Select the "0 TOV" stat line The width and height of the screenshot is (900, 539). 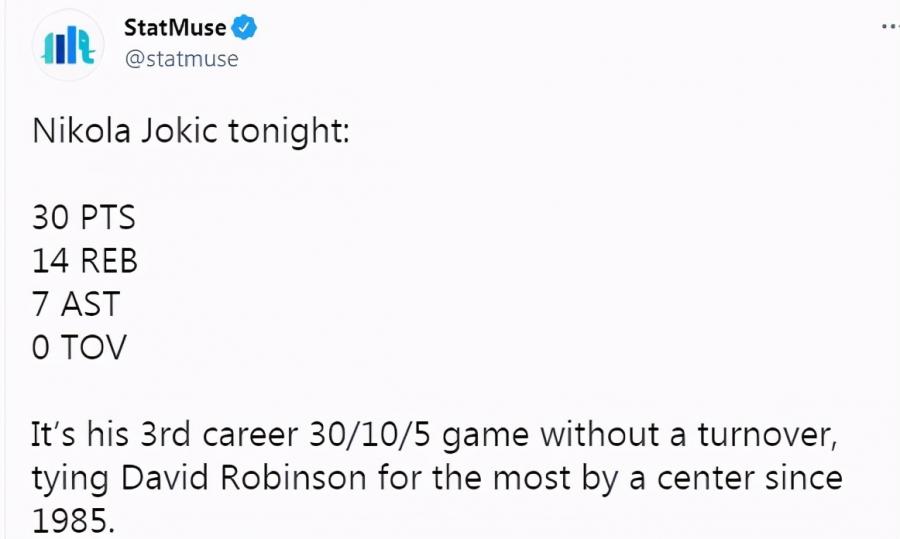point(79,347)
